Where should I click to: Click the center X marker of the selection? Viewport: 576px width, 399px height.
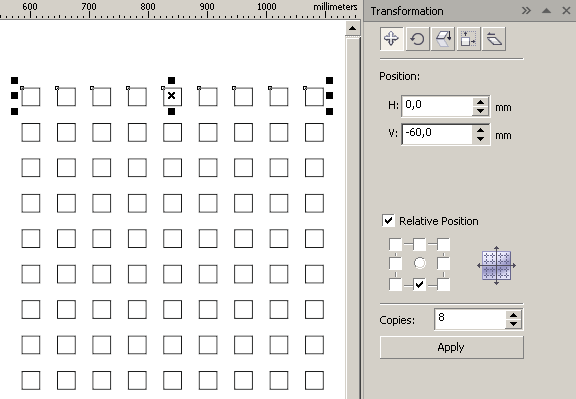[171, 96]
